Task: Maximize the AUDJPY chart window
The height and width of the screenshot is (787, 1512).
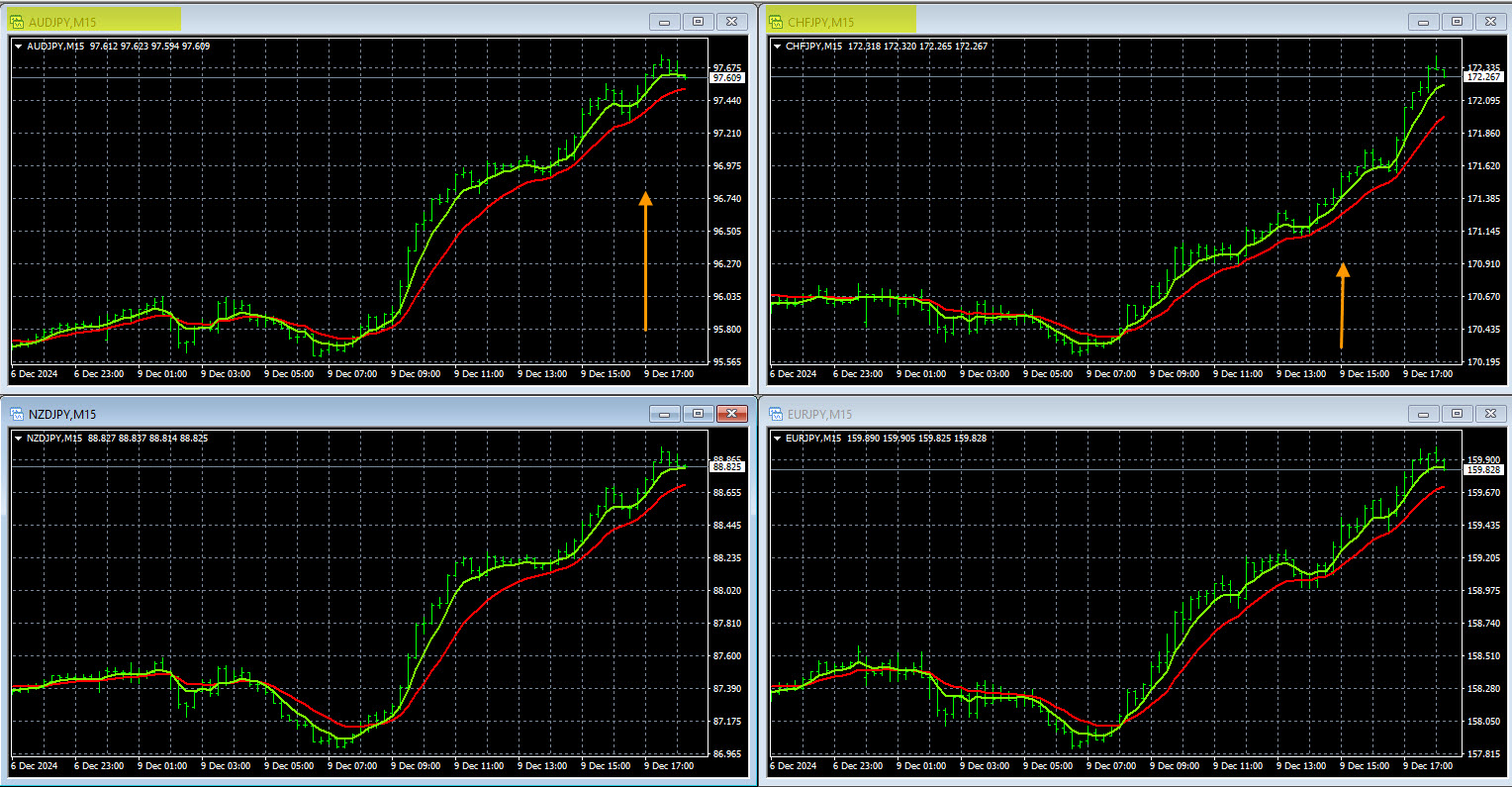Action: (x=698, y=22)
